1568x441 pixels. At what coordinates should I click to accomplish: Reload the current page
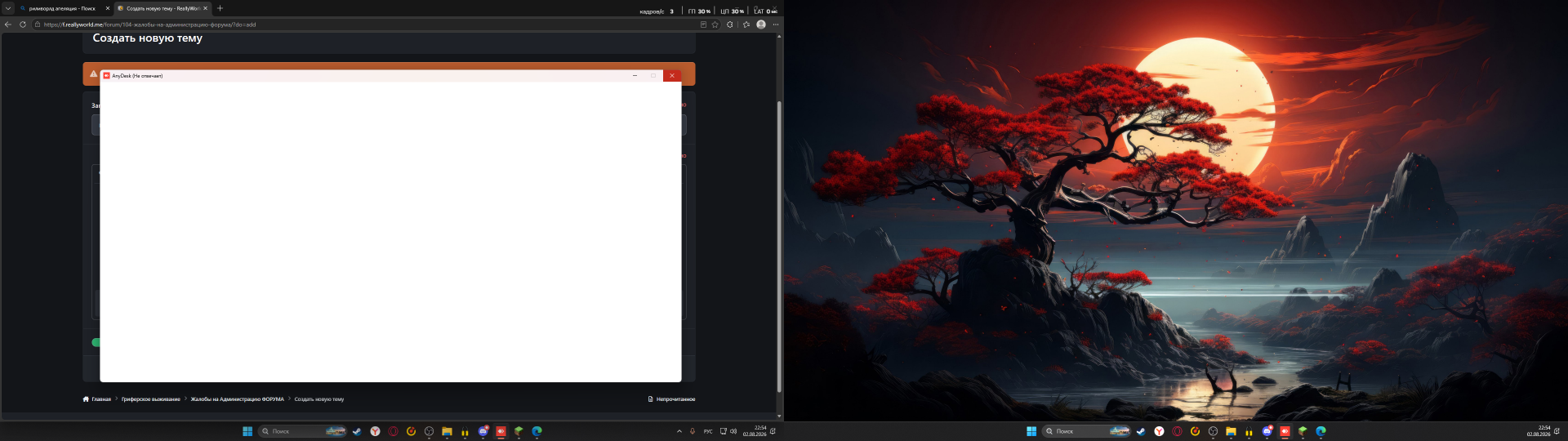(x=23, y=24)
